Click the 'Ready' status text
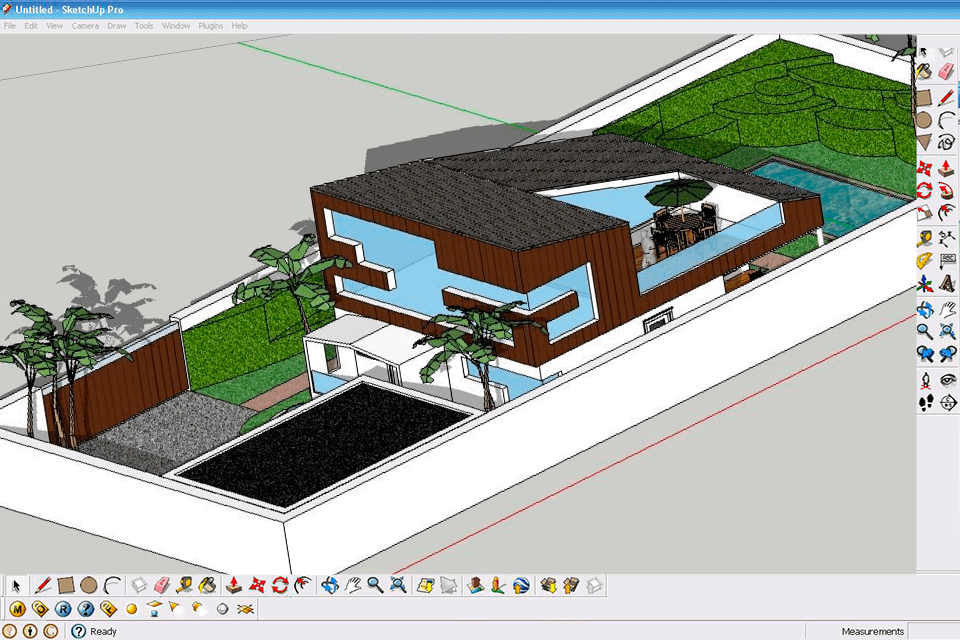960x640 pixels. [x=103, y=631]
